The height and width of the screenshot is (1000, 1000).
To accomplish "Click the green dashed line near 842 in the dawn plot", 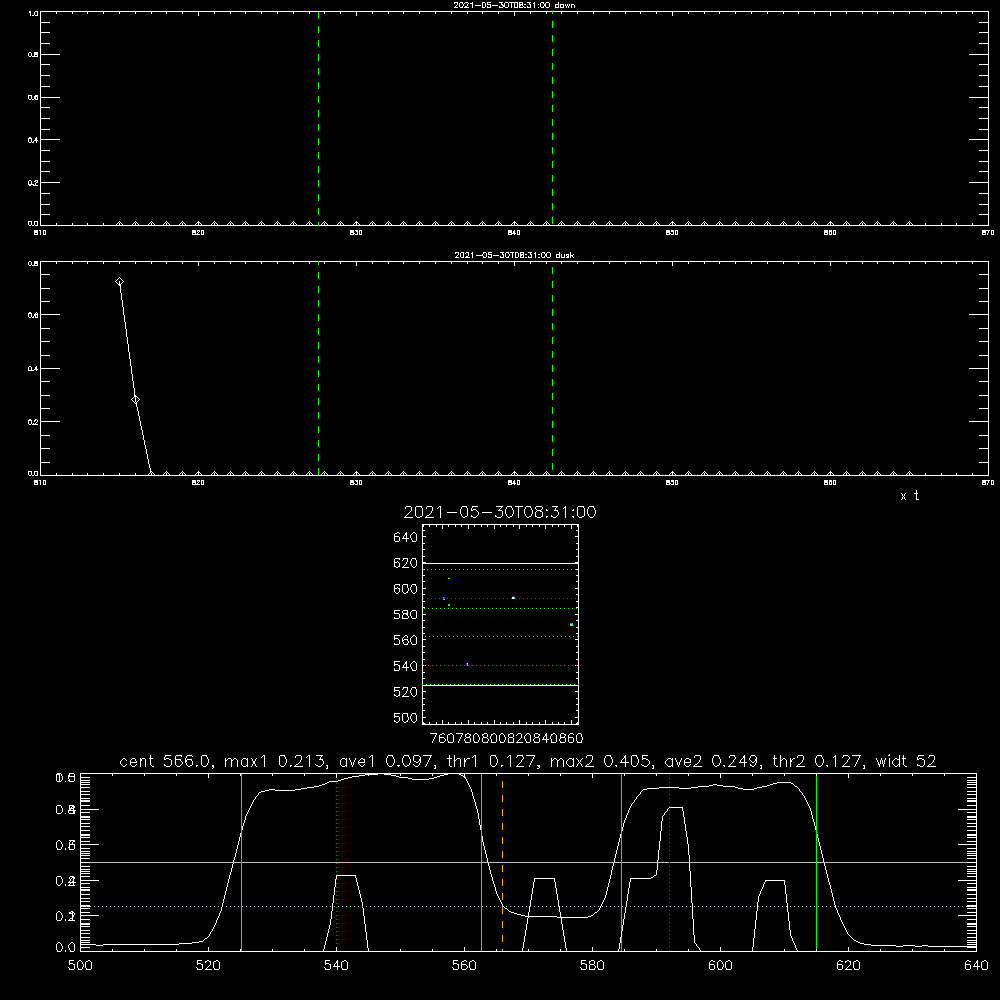I will click(552, 119).
